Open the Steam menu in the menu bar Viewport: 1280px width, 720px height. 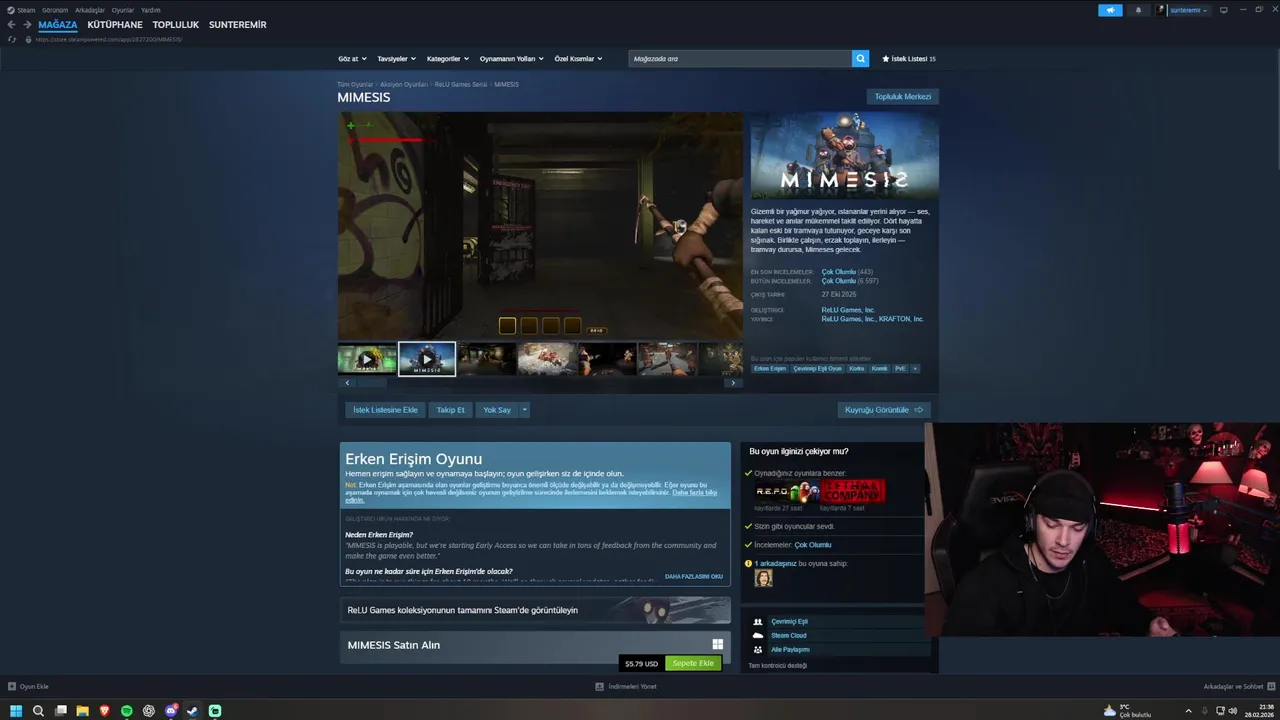click(26, 10)
